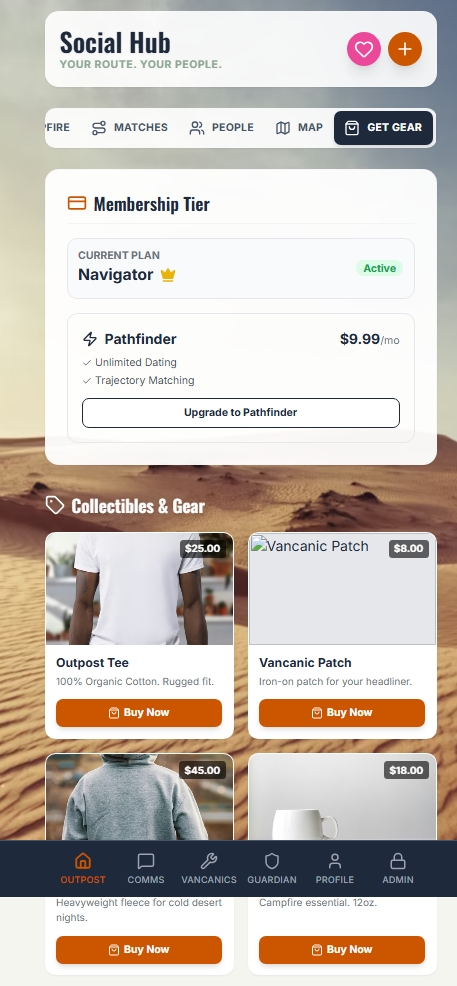Buy the fleece hoodie now

click(x=139, y=950)
